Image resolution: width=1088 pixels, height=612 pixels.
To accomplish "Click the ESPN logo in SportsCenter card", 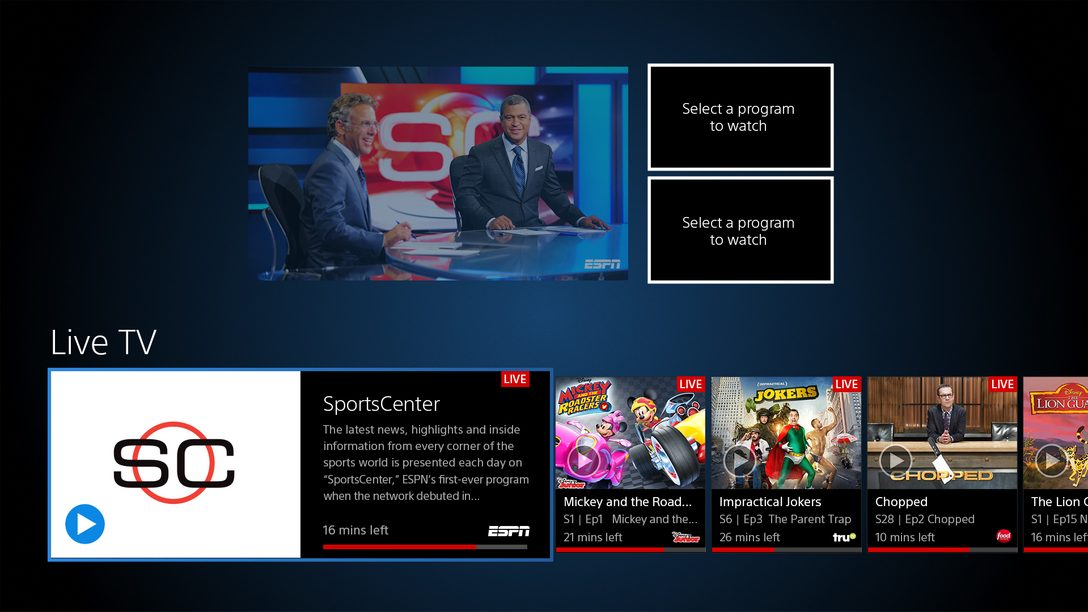I will pos(508,531).
